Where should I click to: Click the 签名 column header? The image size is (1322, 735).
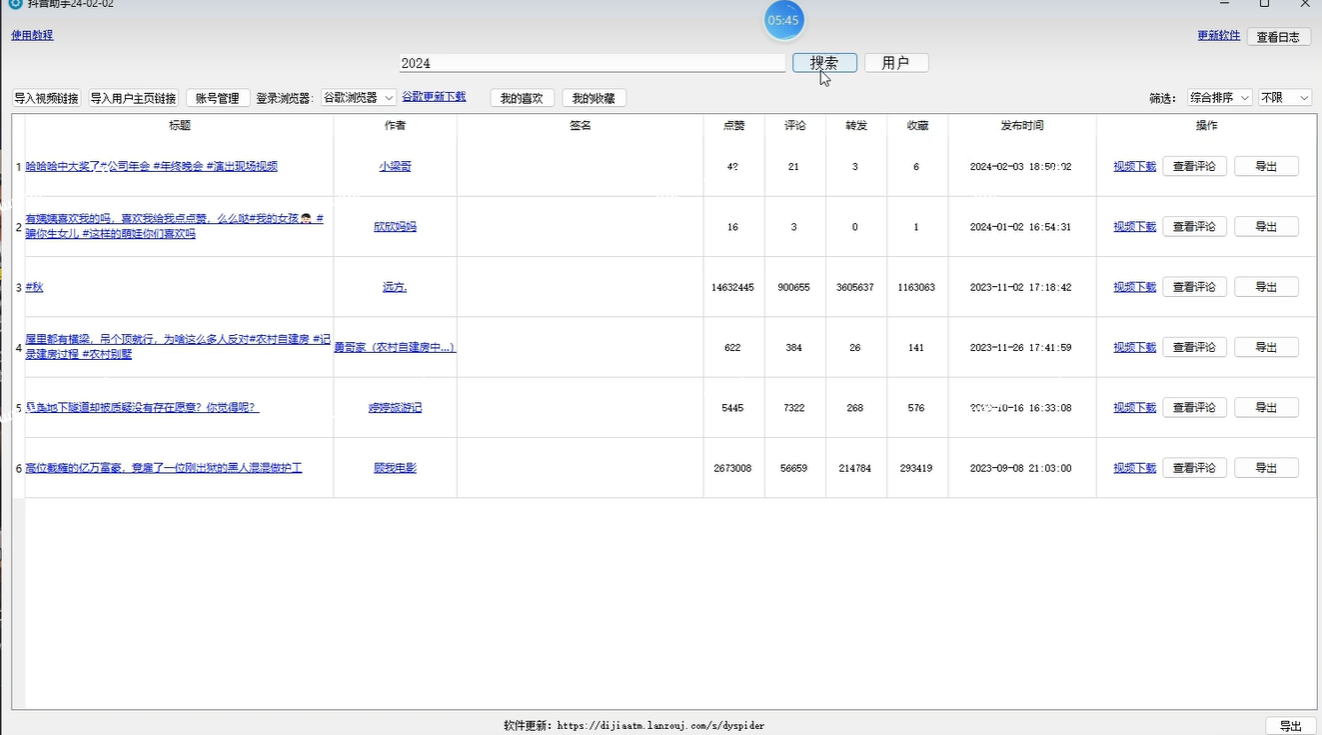[x=580, y=126]
